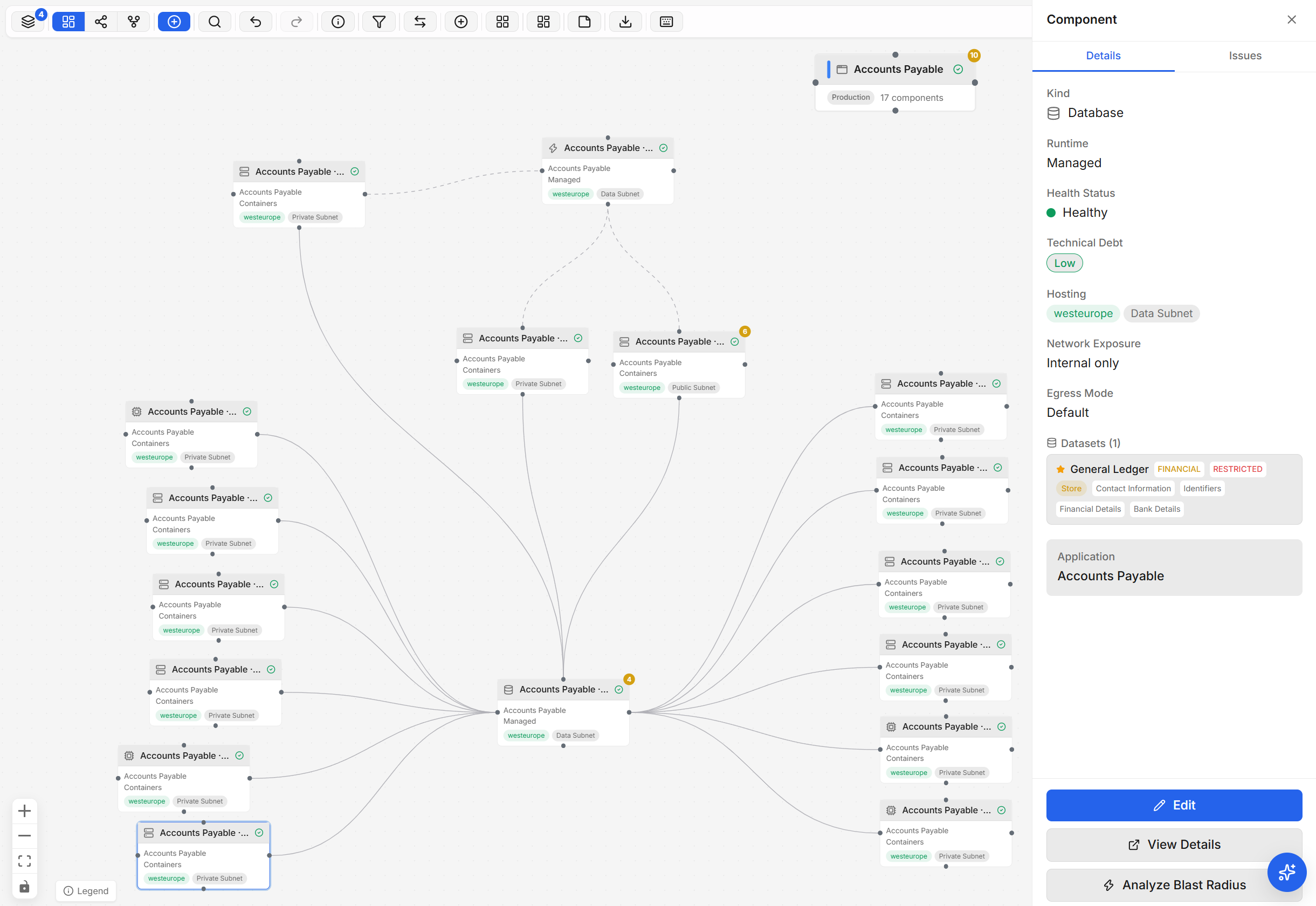
Task: Select the node with Public Subnet tag
Action: [x=679, y=365]
